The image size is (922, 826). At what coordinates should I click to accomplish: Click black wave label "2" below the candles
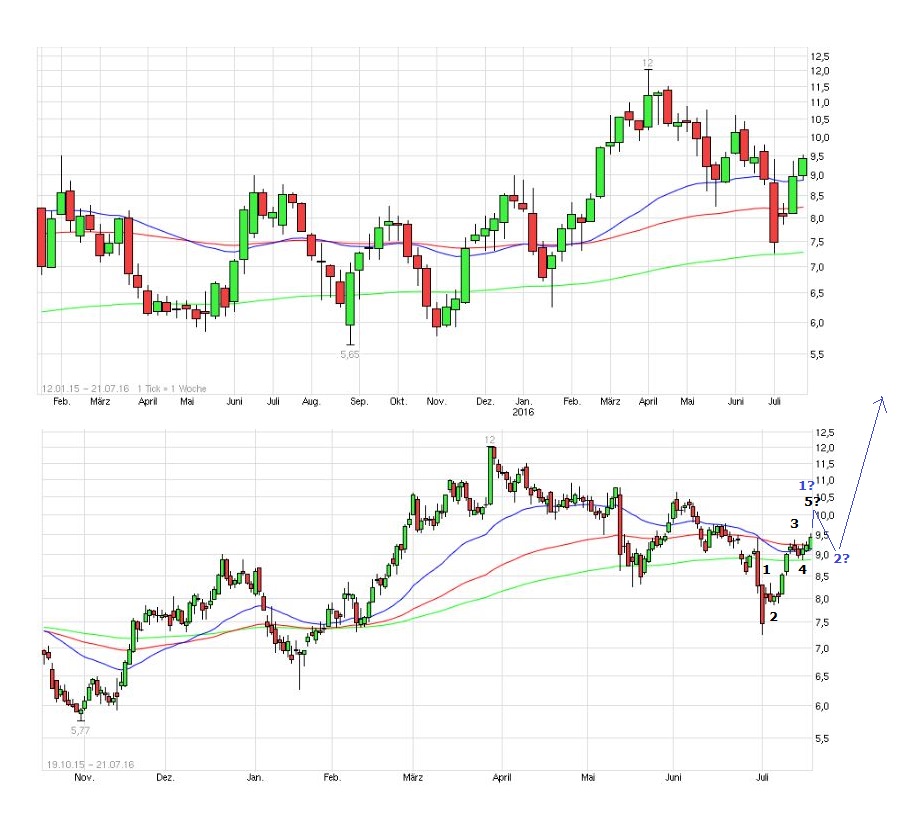coord(773,616)
